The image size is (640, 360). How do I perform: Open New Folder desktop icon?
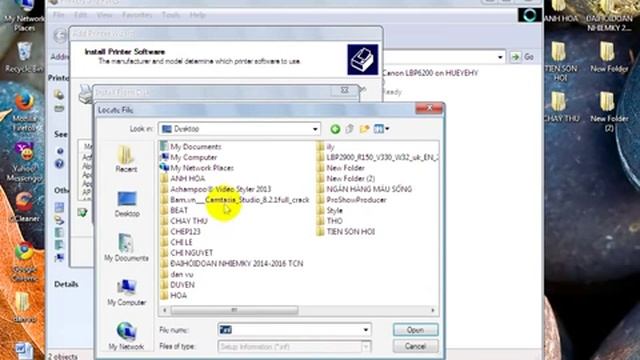[609, 57]
